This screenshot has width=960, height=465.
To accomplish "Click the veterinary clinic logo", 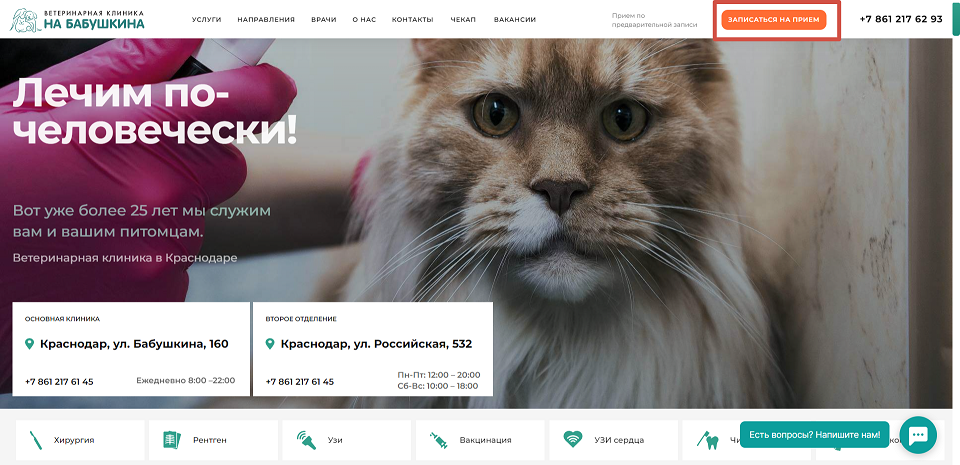I will coord(78,20).
